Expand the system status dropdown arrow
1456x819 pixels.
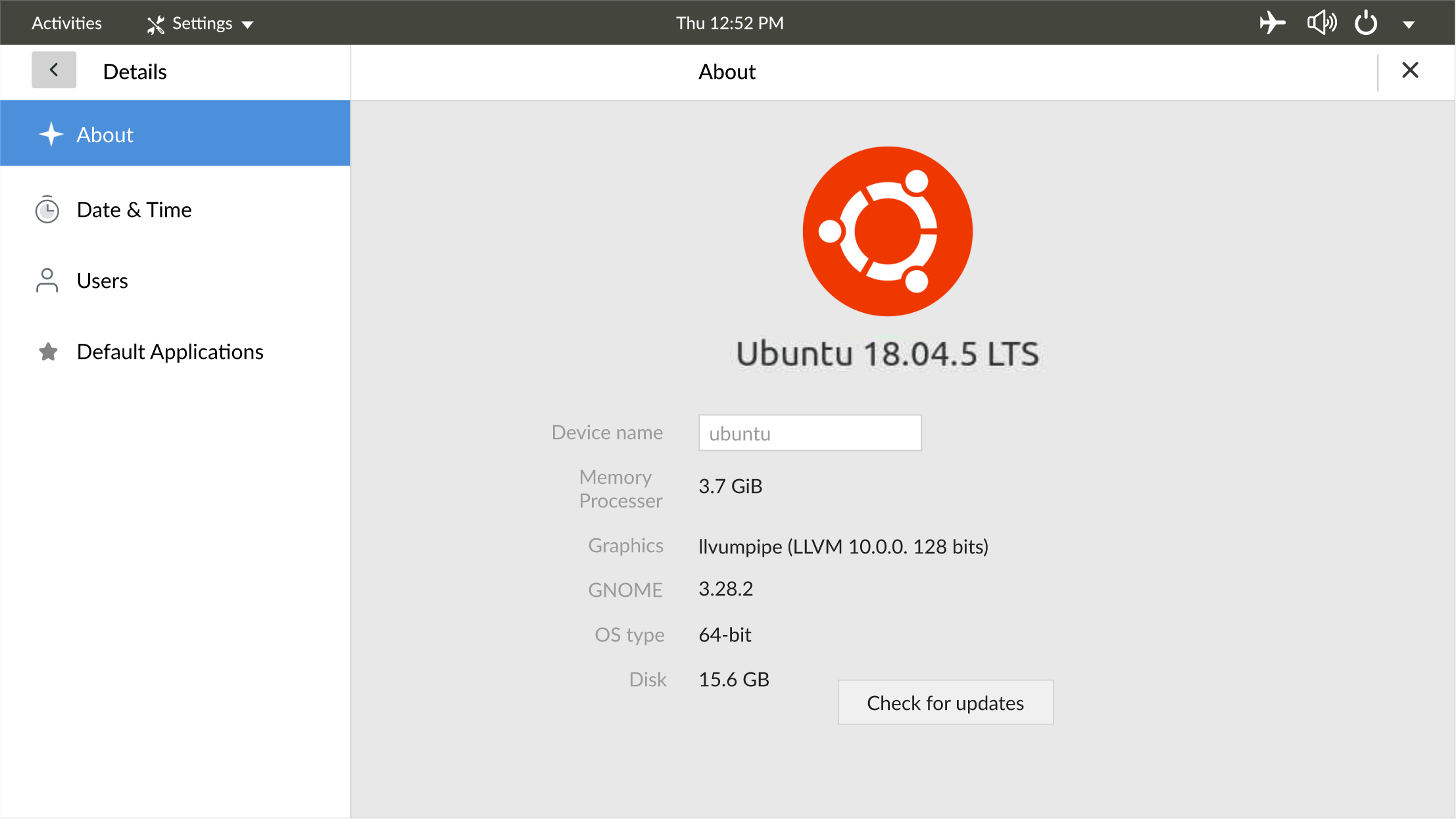1409,22
